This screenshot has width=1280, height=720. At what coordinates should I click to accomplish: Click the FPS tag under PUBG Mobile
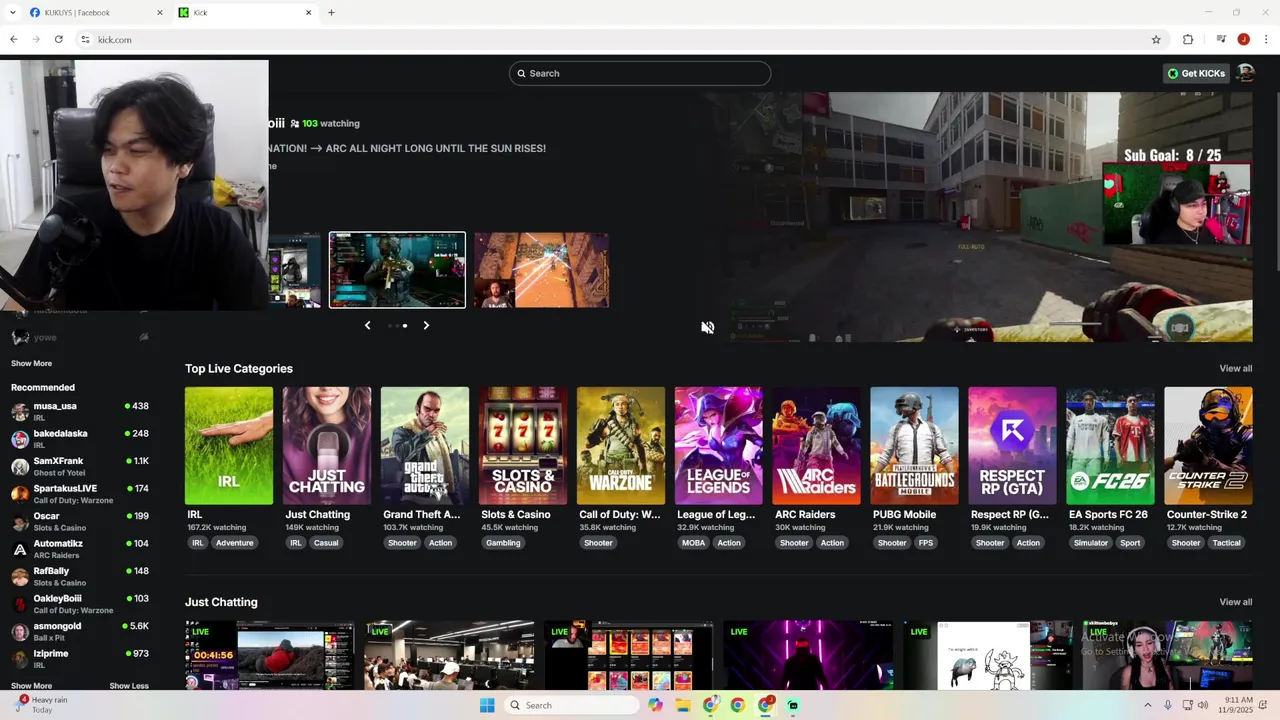point(926,543)
